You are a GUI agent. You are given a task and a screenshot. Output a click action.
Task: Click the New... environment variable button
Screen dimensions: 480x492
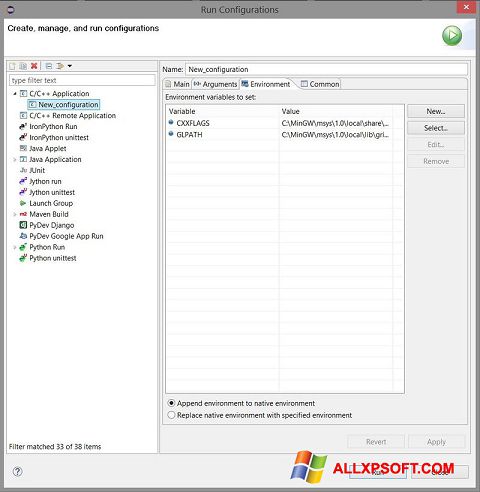(x=436, y=111)
